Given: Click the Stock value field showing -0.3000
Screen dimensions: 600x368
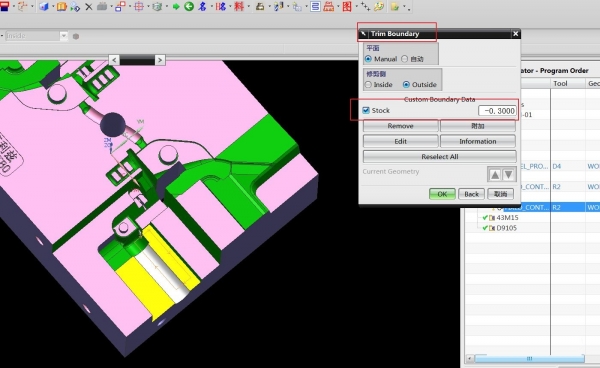Looking at the screenshot, I should click(497, 111).
